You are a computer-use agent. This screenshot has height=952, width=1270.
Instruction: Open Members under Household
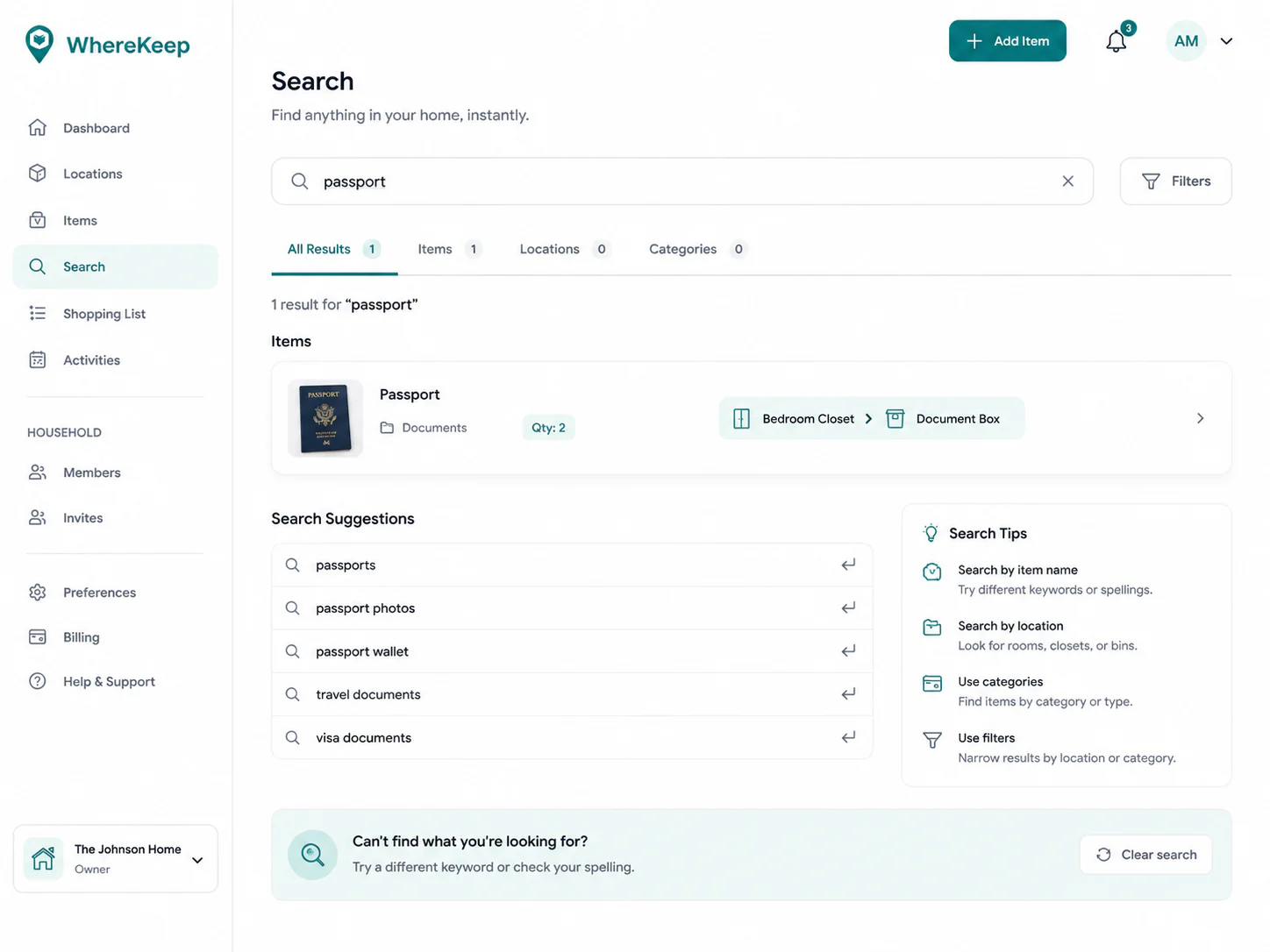point(115,472)
